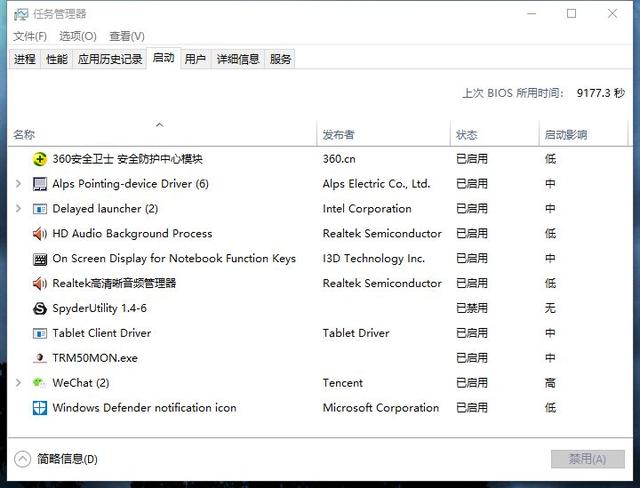Screen dimensions: 640x488
Task: Select the SpyderUtility 1.4-6 row name
Action: [x=100, y=308]
